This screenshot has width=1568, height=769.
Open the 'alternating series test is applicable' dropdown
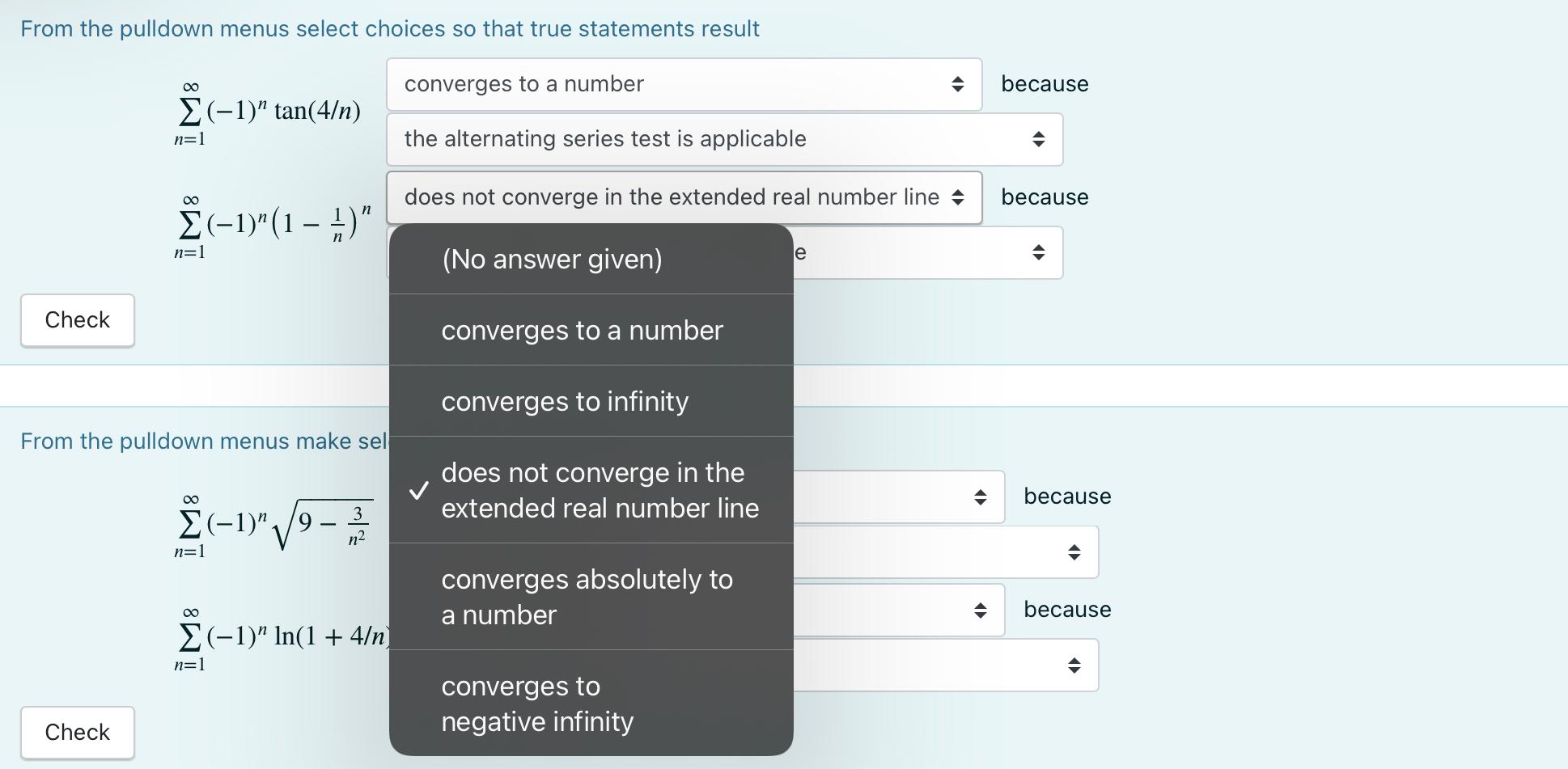tap(723, 138)
